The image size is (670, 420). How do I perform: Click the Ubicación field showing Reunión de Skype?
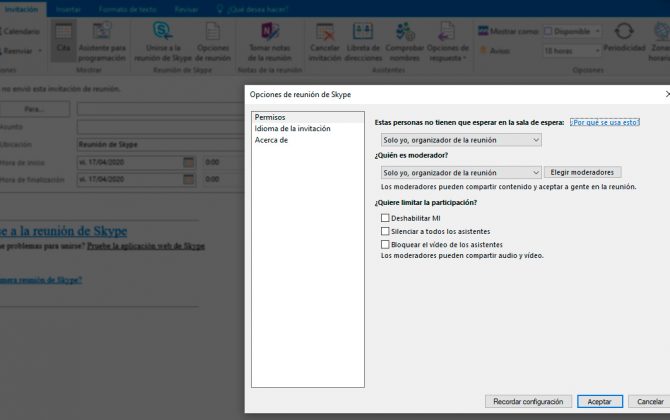[161, 144]
